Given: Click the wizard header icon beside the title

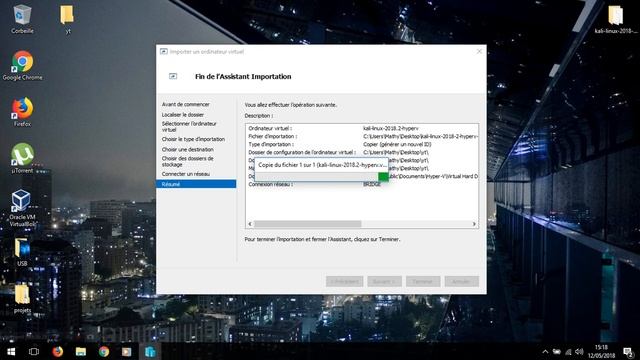Looking at the screenshot, I should [173, 76].
